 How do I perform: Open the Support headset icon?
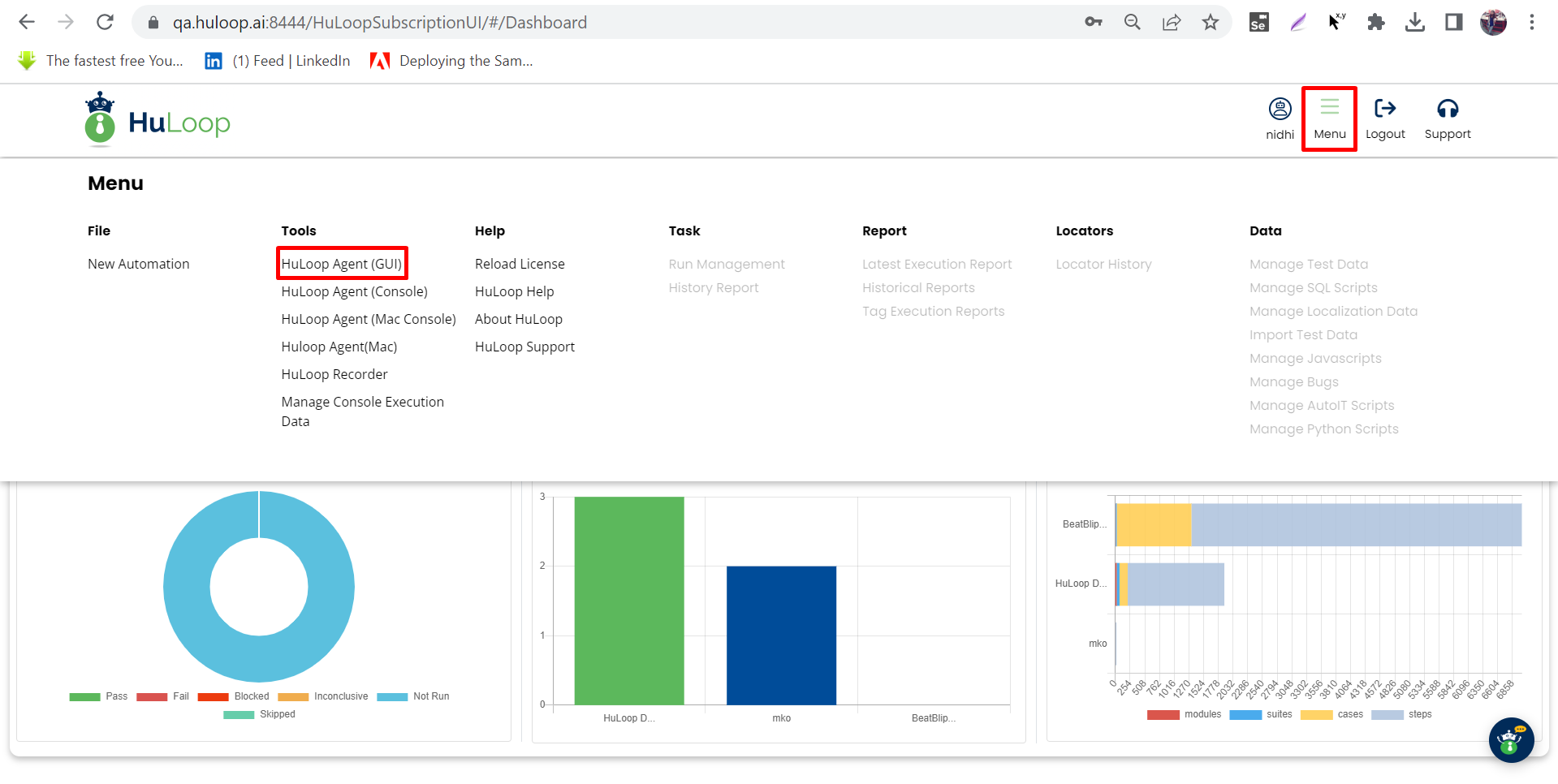tap(1447, 109)
